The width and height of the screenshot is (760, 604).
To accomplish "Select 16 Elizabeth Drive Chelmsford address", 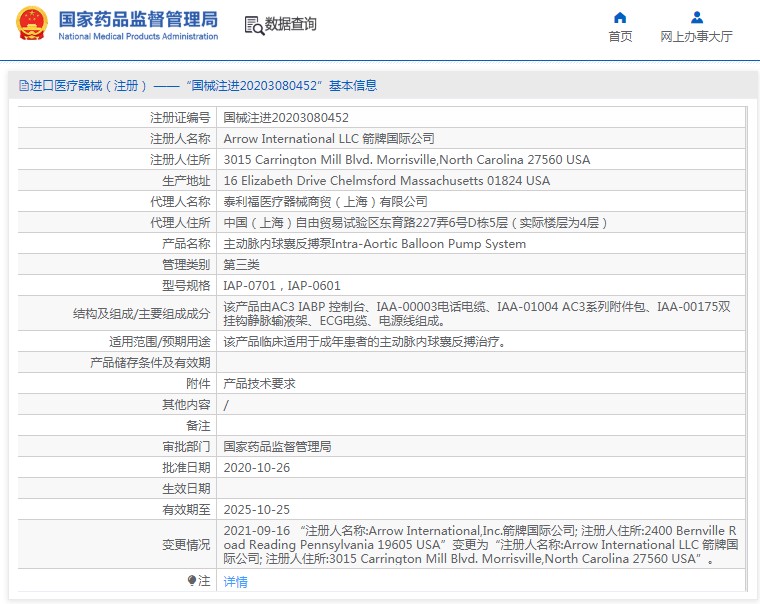I will pos(387,181).
